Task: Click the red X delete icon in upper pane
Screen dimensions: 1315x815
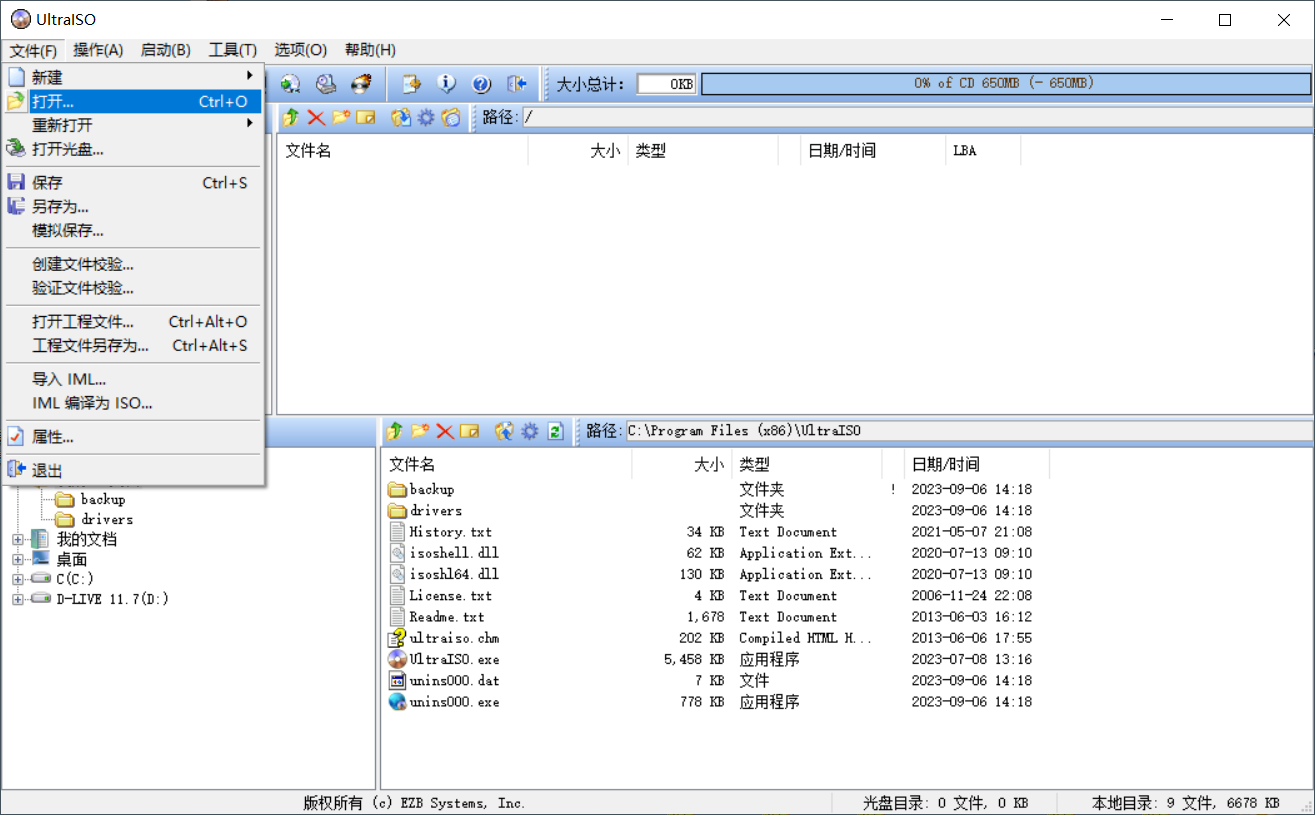Action: click(x=316, y=118)
